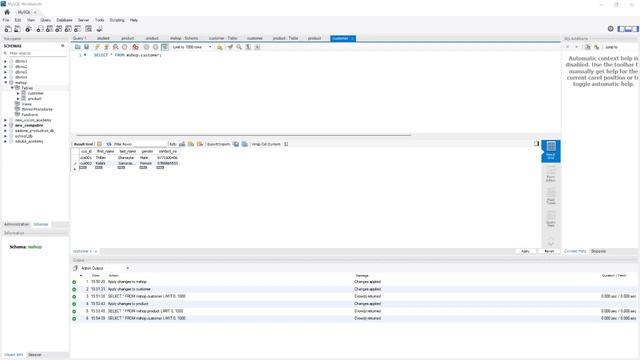Create new schema icon in the main toolbar
Screen dimensions: 640x360
pos(40,29)
